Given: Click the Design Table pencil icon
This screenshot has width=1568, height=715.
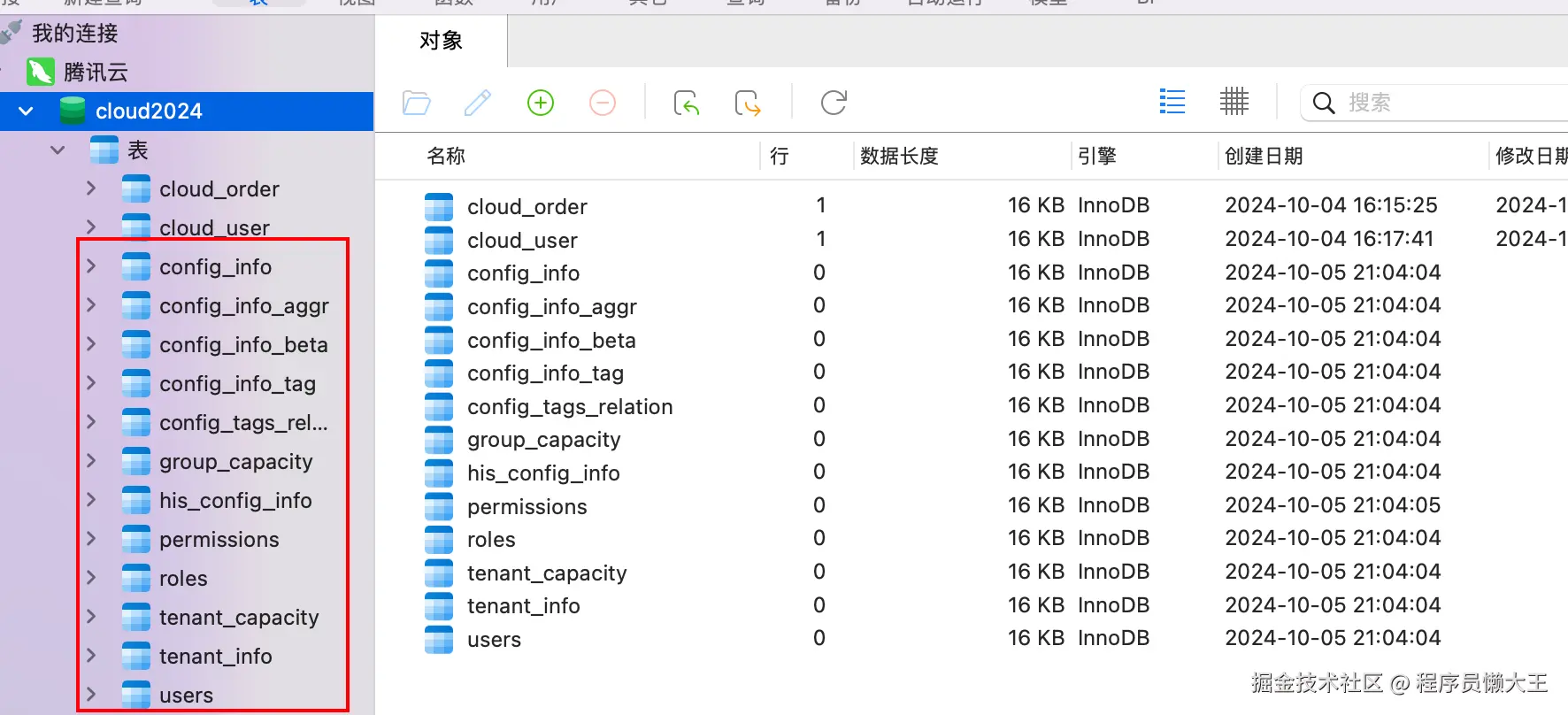Looking at the screenshot, I should click(478, 103).
